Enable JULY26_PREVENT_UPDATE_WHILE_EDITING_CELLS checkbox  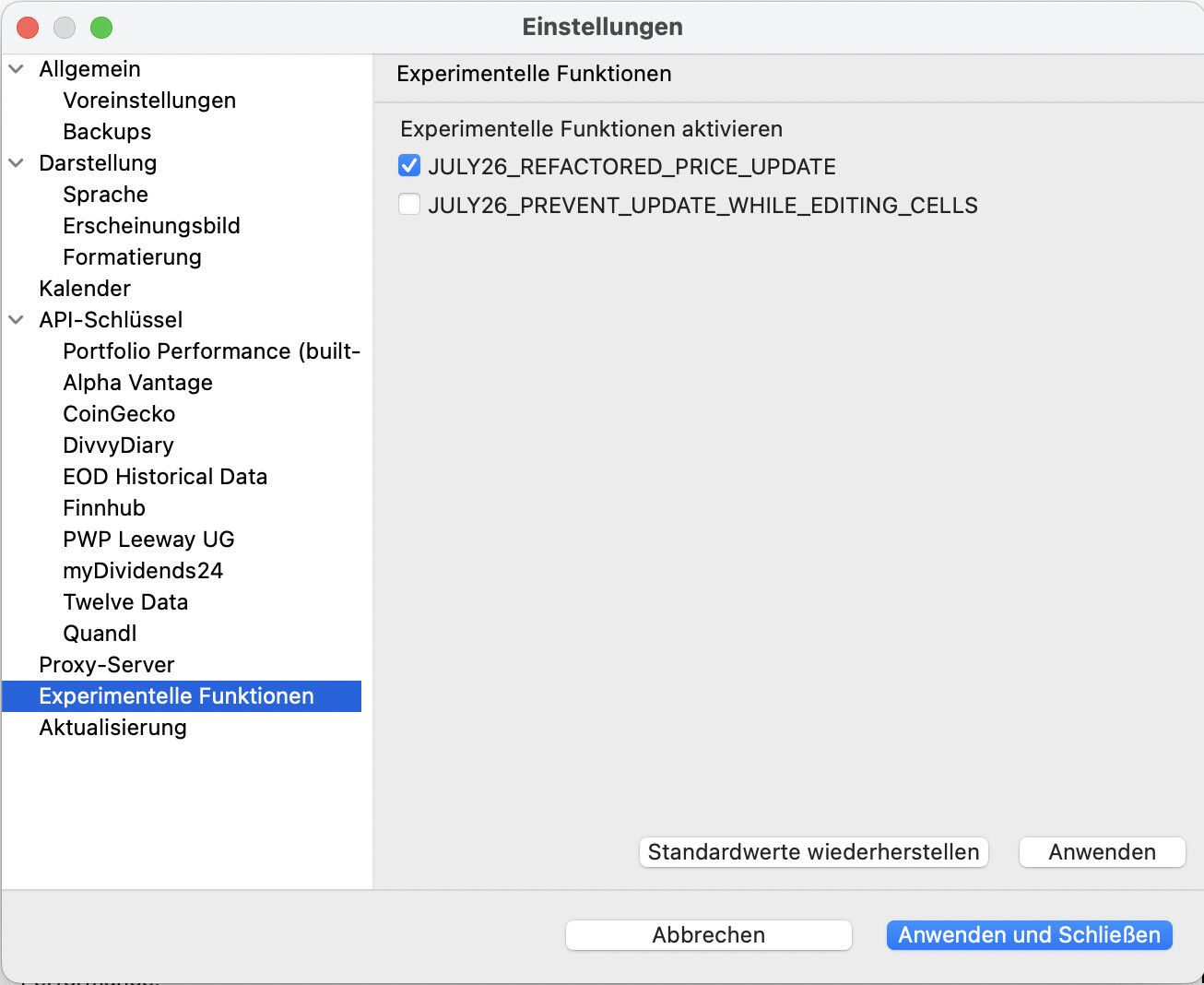[409, 205]
